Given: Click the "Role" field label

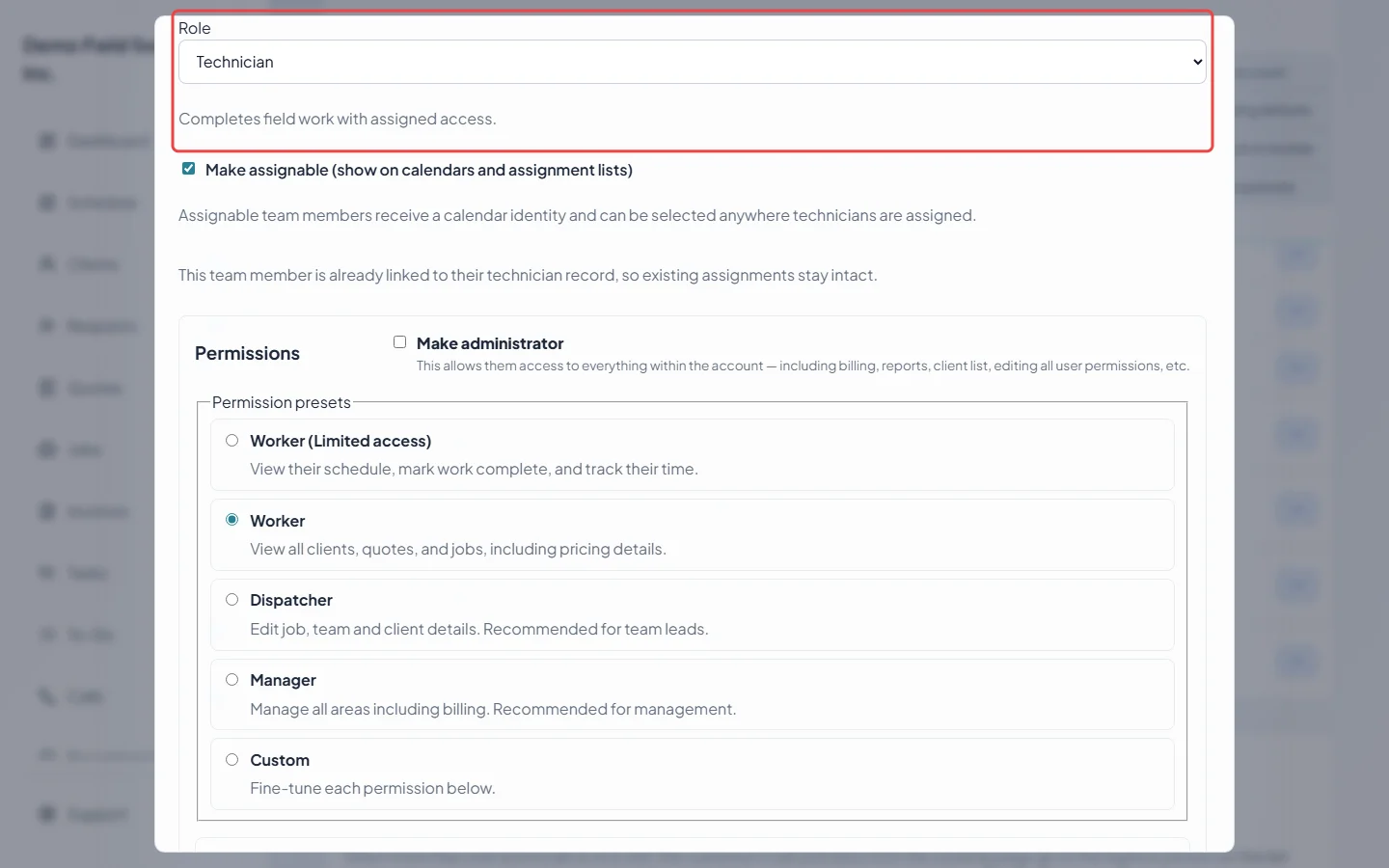Looking at the screenshot, I should tap(195, 28).
